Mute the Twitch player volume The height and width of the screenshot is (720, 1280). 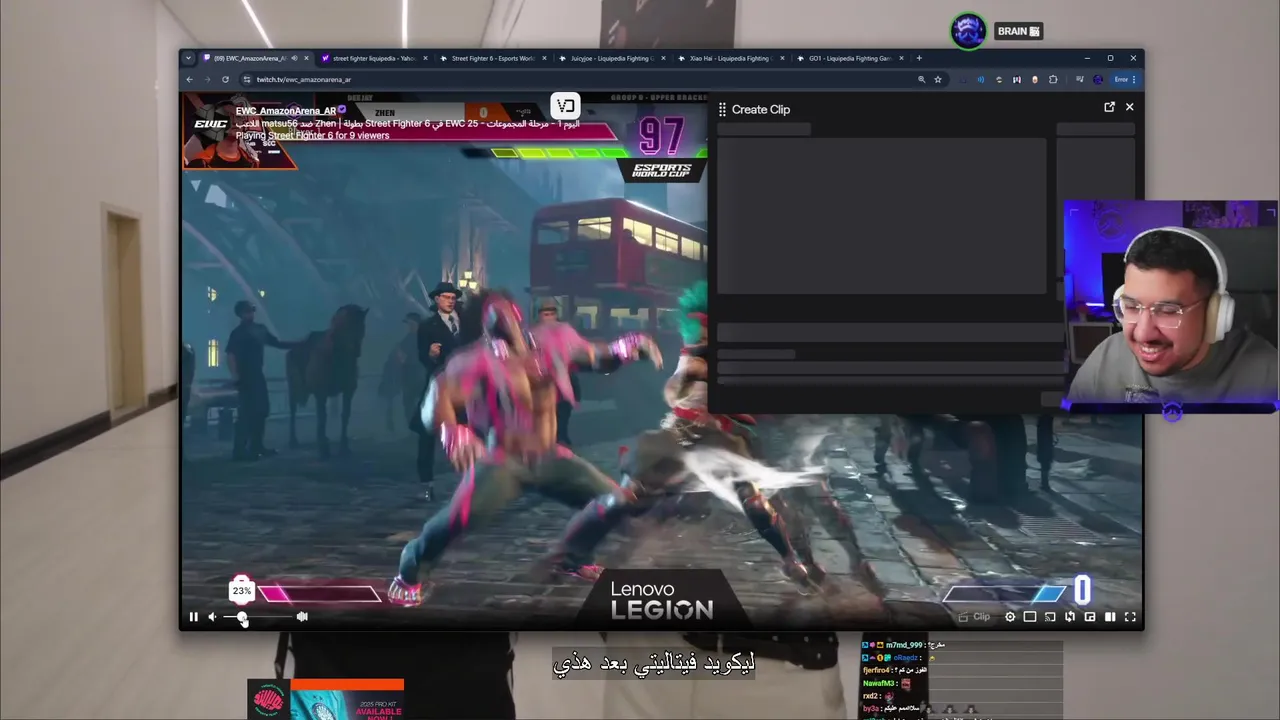pos(212,617)
